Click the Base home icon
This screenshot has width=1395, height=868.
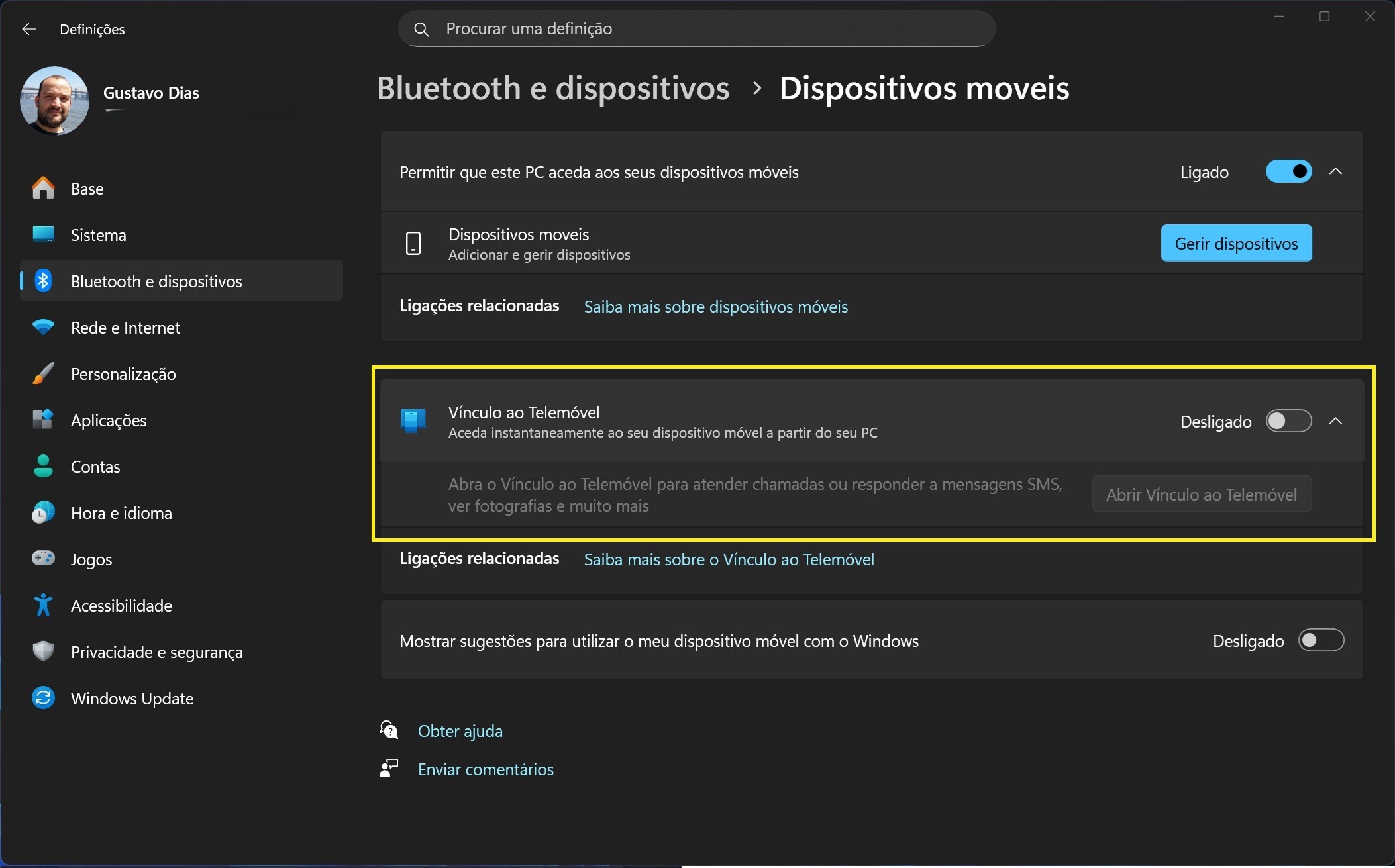click(43, 189)
